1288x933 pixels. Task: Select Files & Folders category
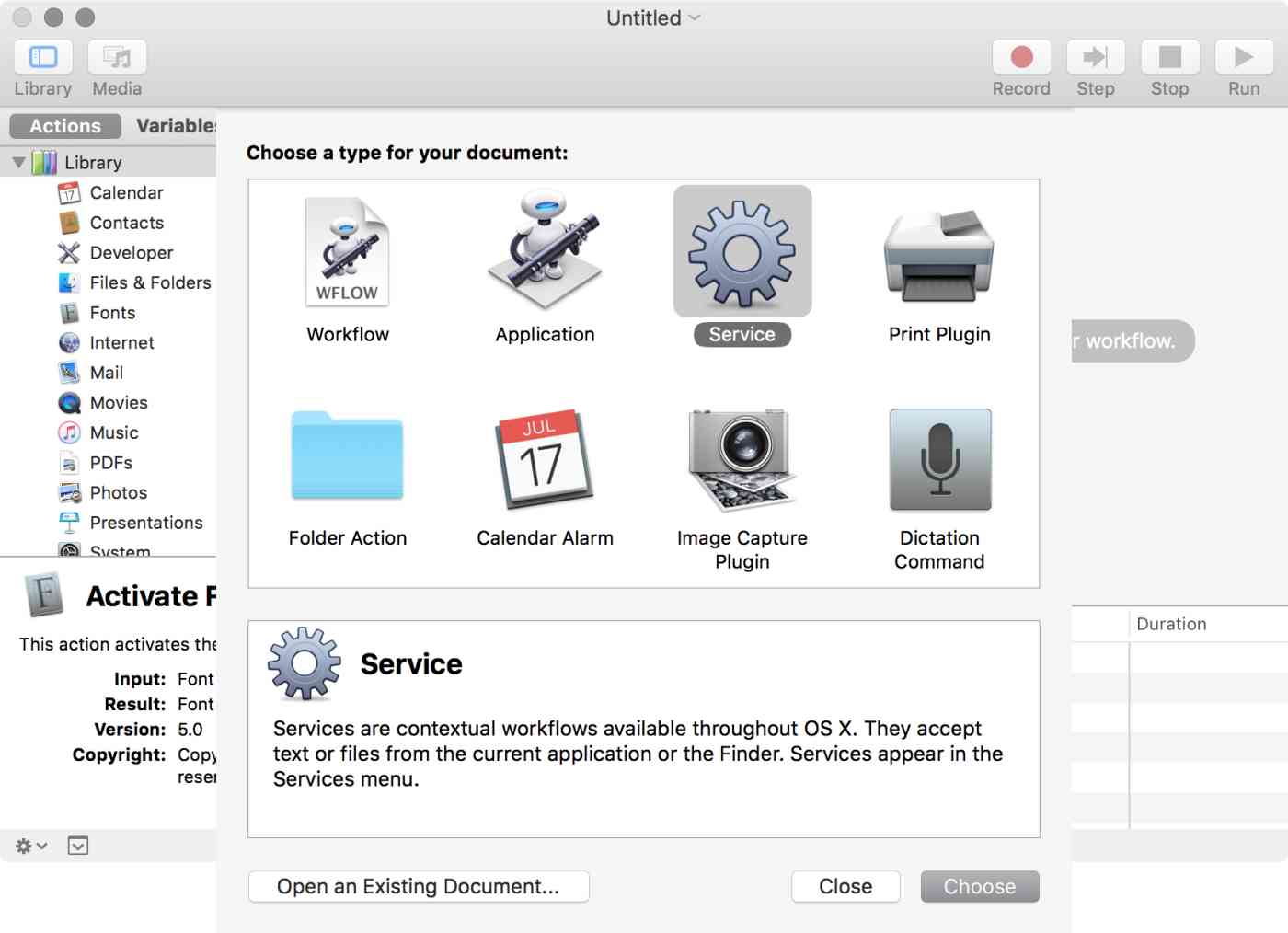109,282
